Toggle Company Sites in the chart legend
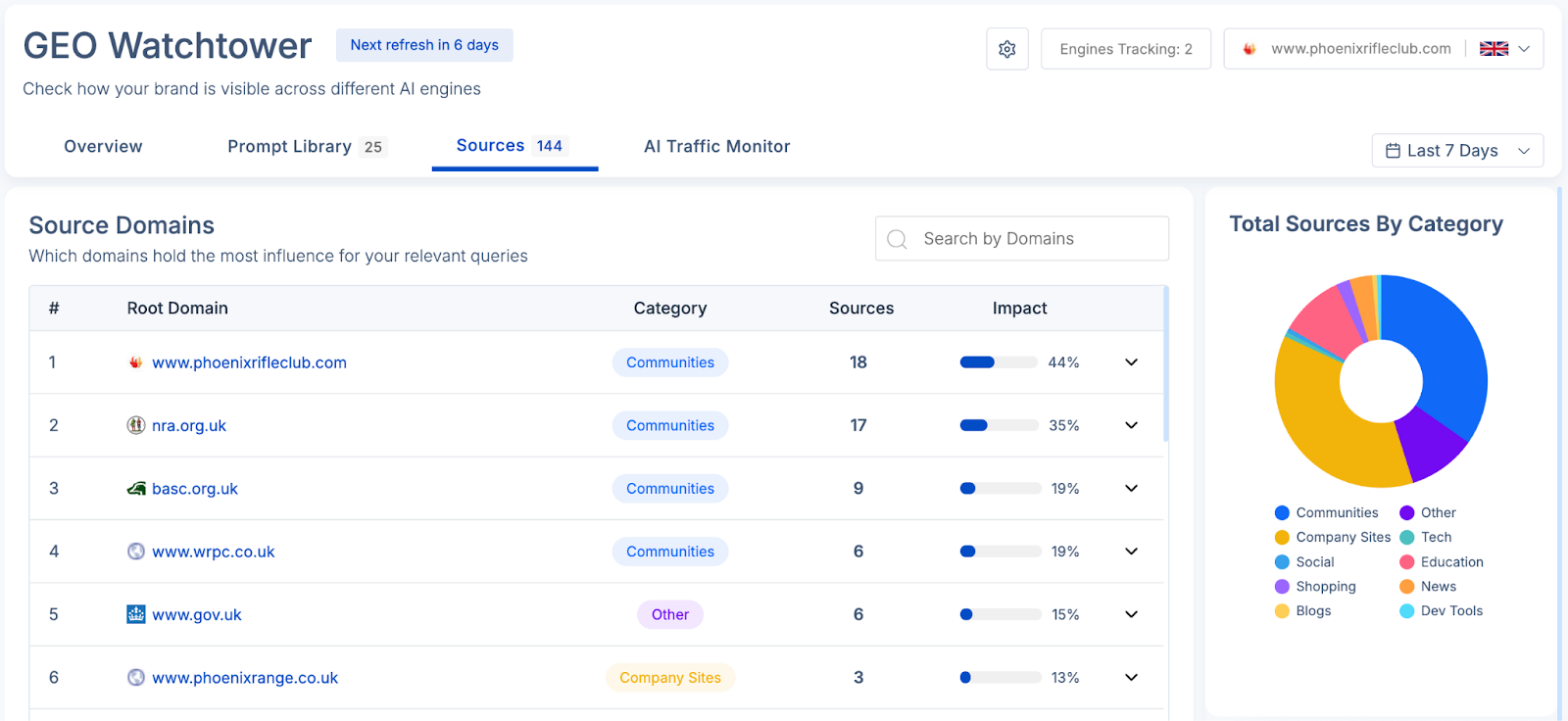Screen dimensions: 1568x721 1332,537
